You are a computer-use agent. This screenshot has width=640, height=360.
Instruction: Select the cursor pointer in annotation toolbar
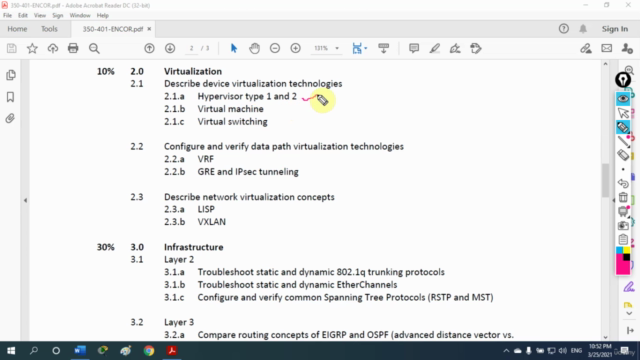coord(623,113)
